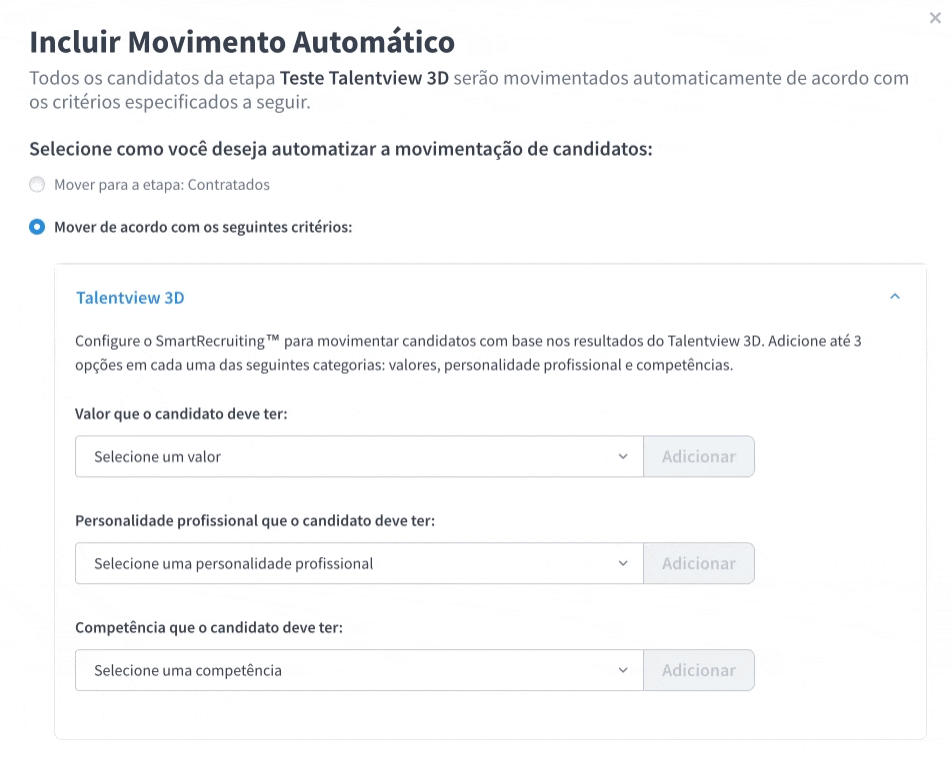951x771 pixels.
Task: Click the dialog close X icon
Action: (x=933, y=17)
